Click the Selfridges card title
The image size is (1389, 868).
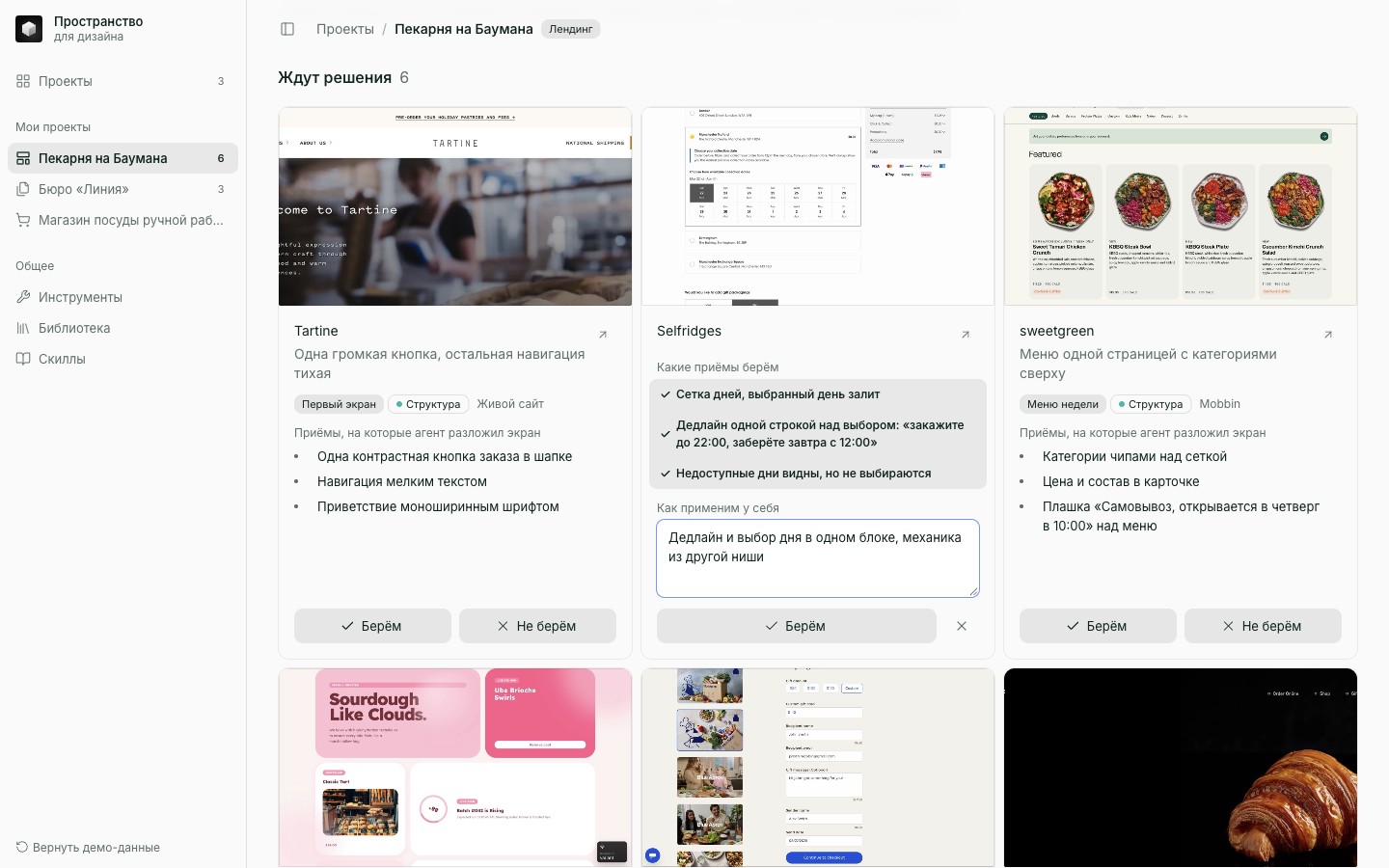(689, 331)
